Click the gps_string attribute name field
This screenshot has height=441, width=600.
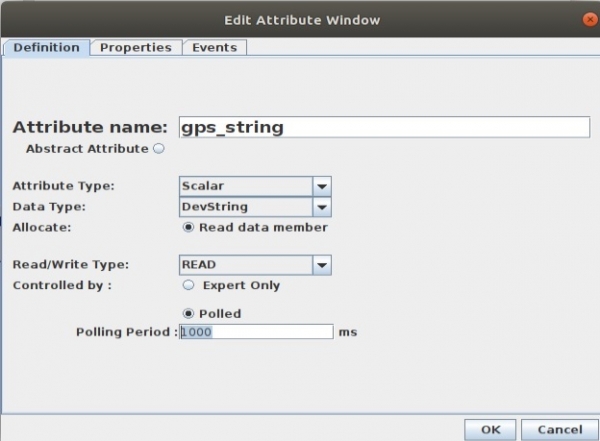coord(383,127)
